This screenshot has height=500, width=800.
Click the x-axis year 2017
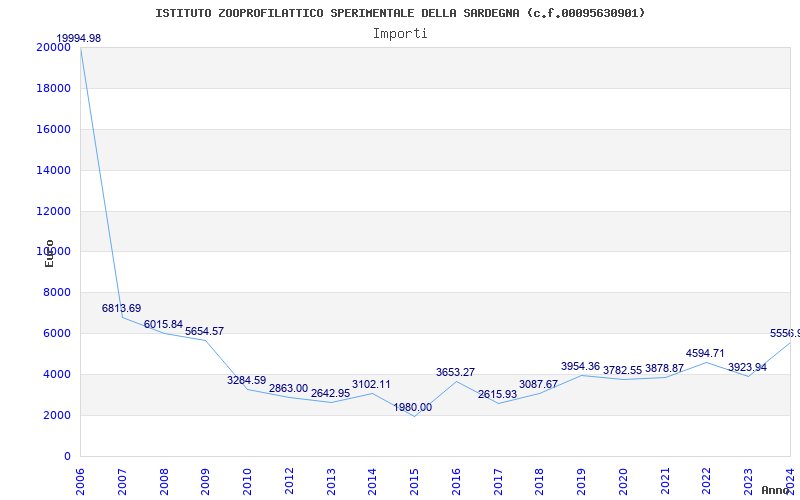click(x=498, y=482)
